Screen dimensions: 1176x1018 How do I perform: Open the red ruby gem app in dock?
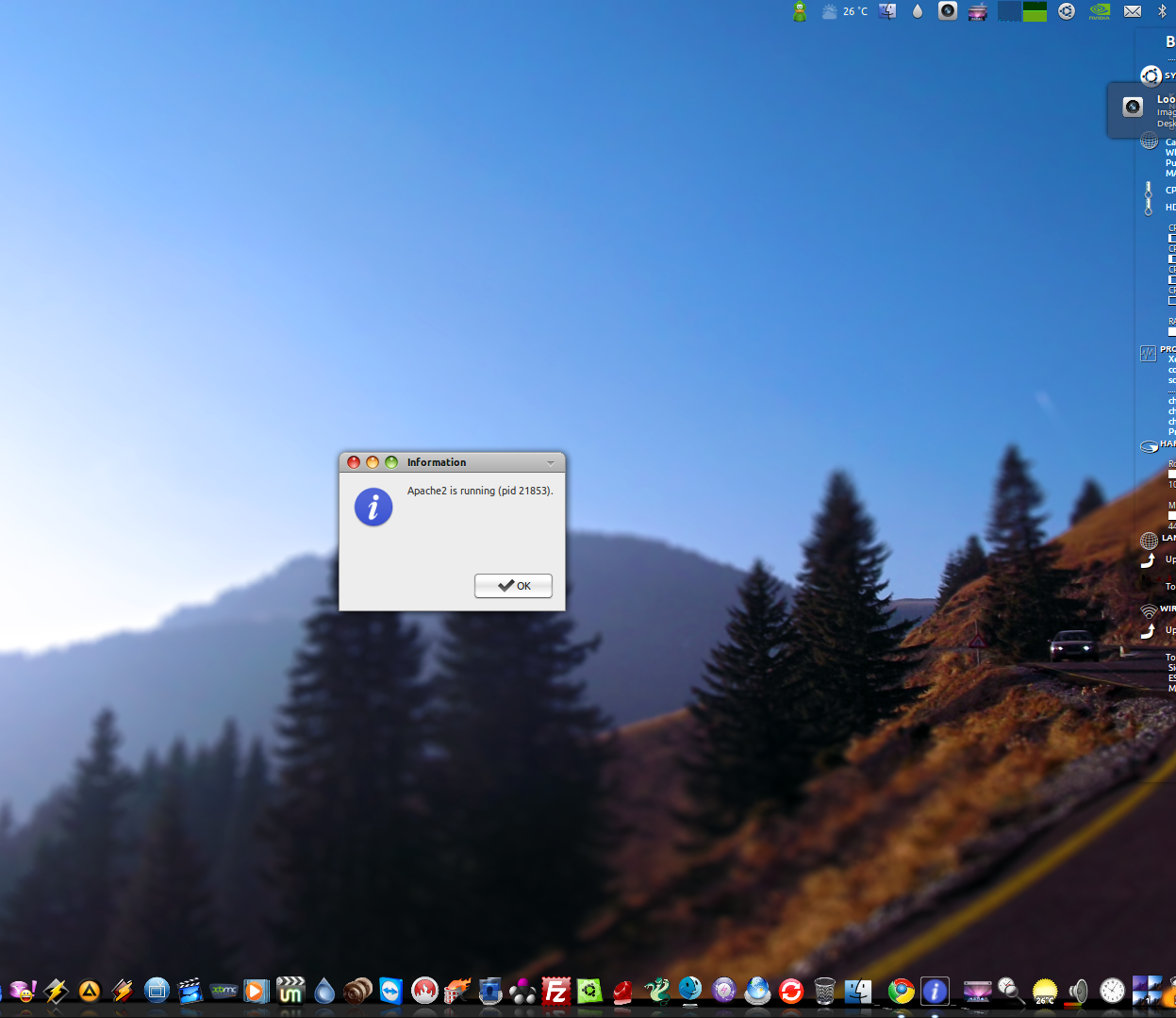(x=623, y=991)
